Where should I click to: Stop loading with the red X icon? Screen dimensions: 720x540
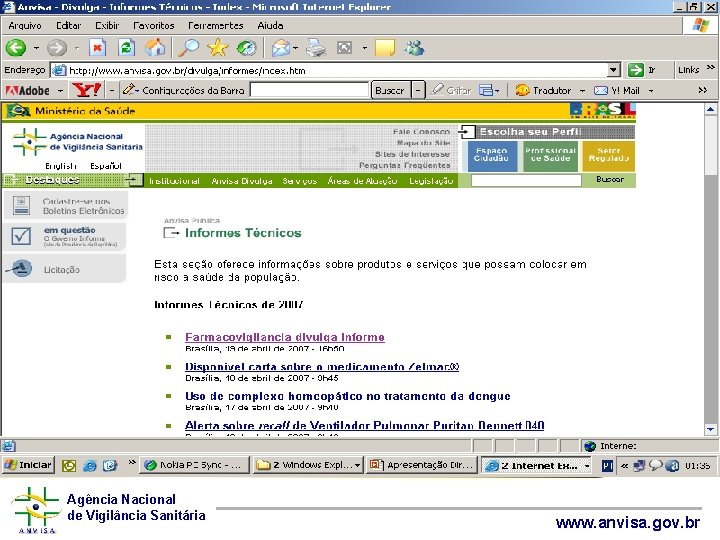[x=97, y=47]
